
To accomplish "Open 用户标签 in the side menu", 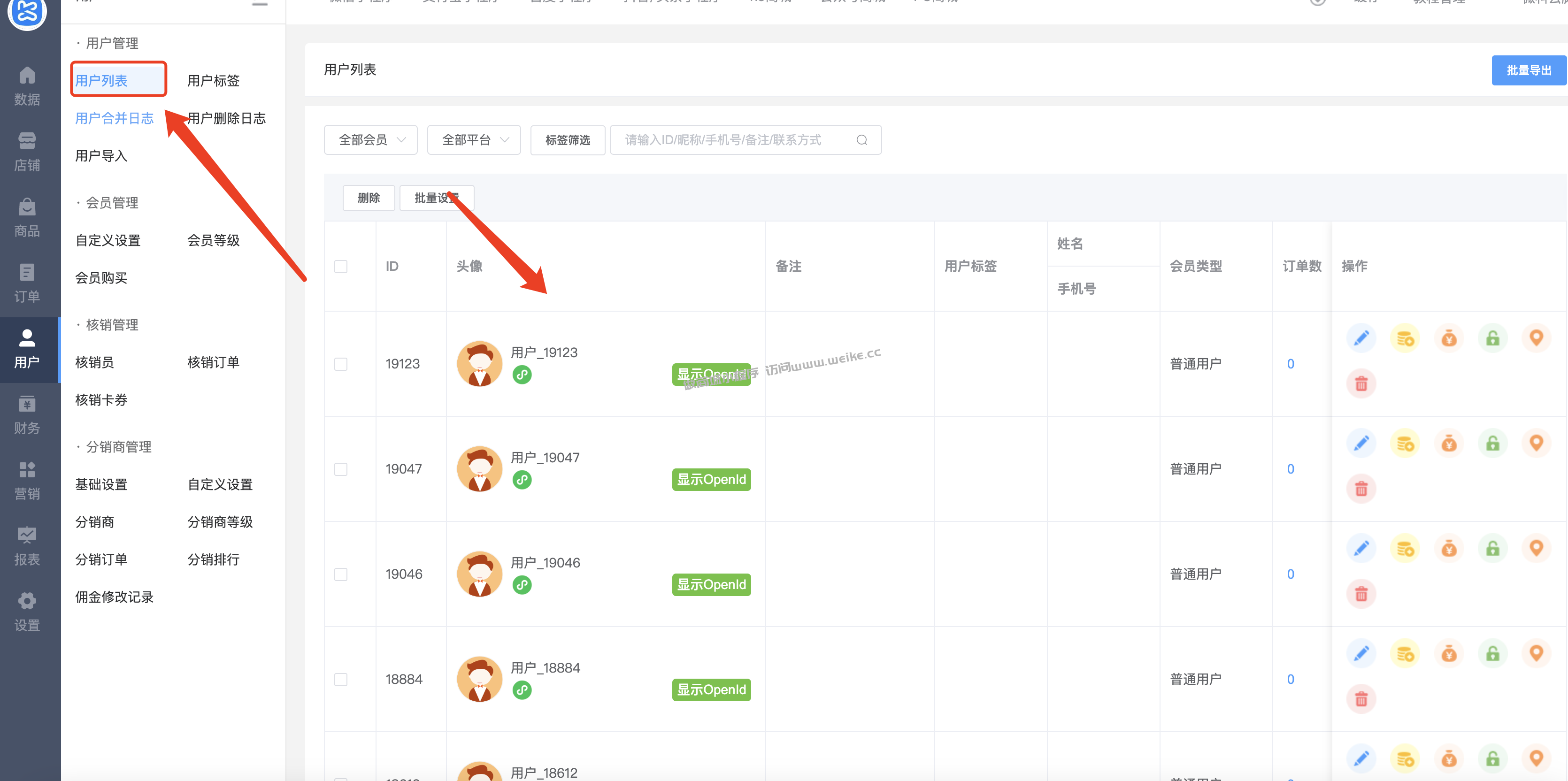I will (214, 81).
